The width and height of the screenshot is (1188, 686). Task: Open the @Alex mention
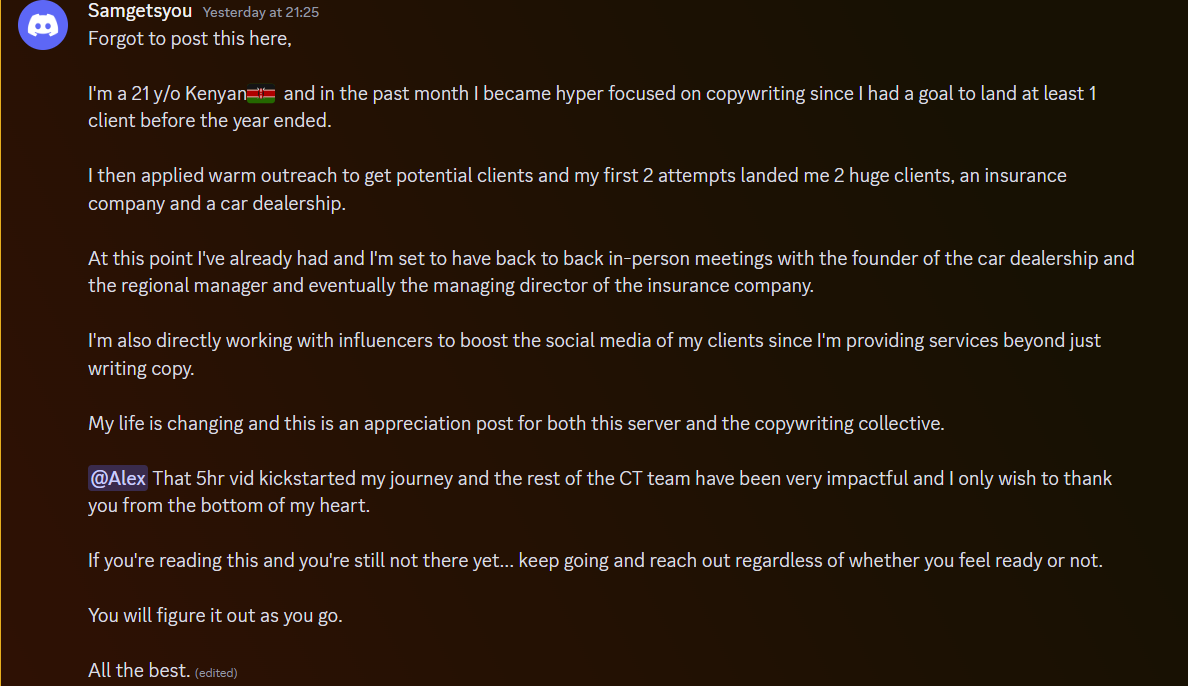coord(118,478)
